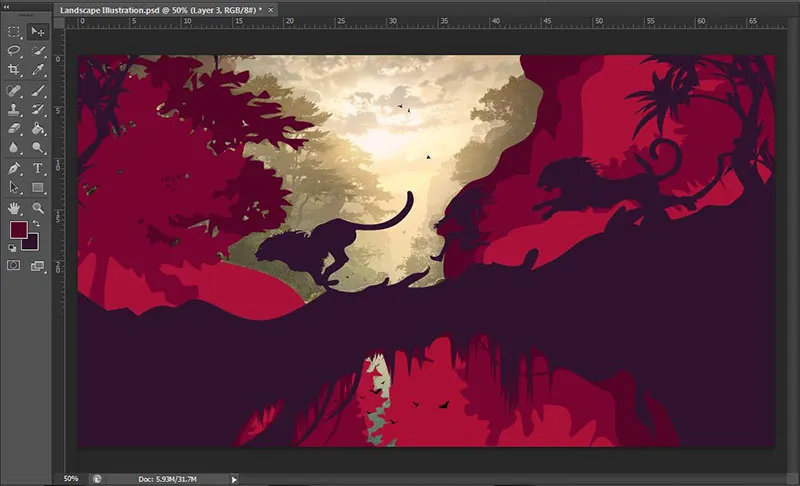
Task: Select the Move tool
Action: 37,32
